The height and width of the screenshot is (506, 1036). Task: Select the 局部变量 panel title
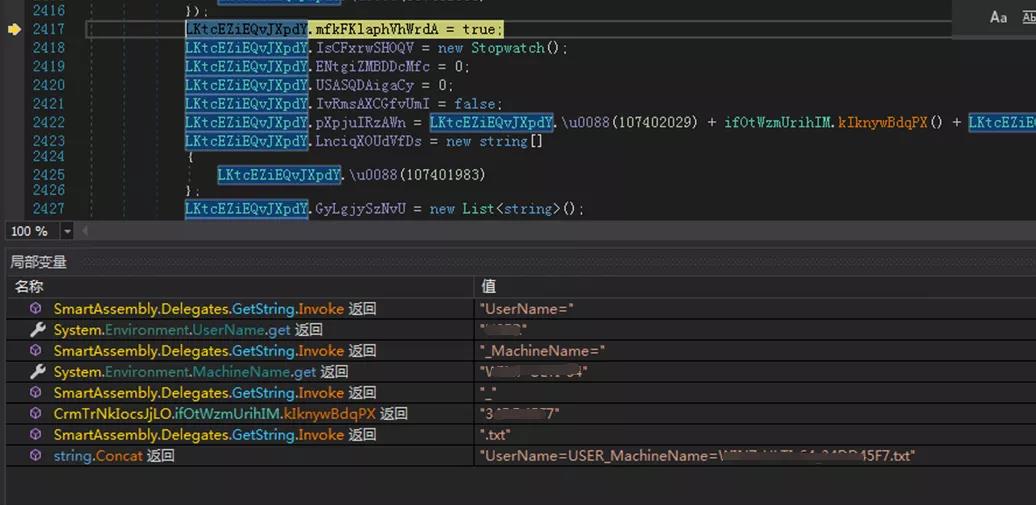click(x=38, y=262)
